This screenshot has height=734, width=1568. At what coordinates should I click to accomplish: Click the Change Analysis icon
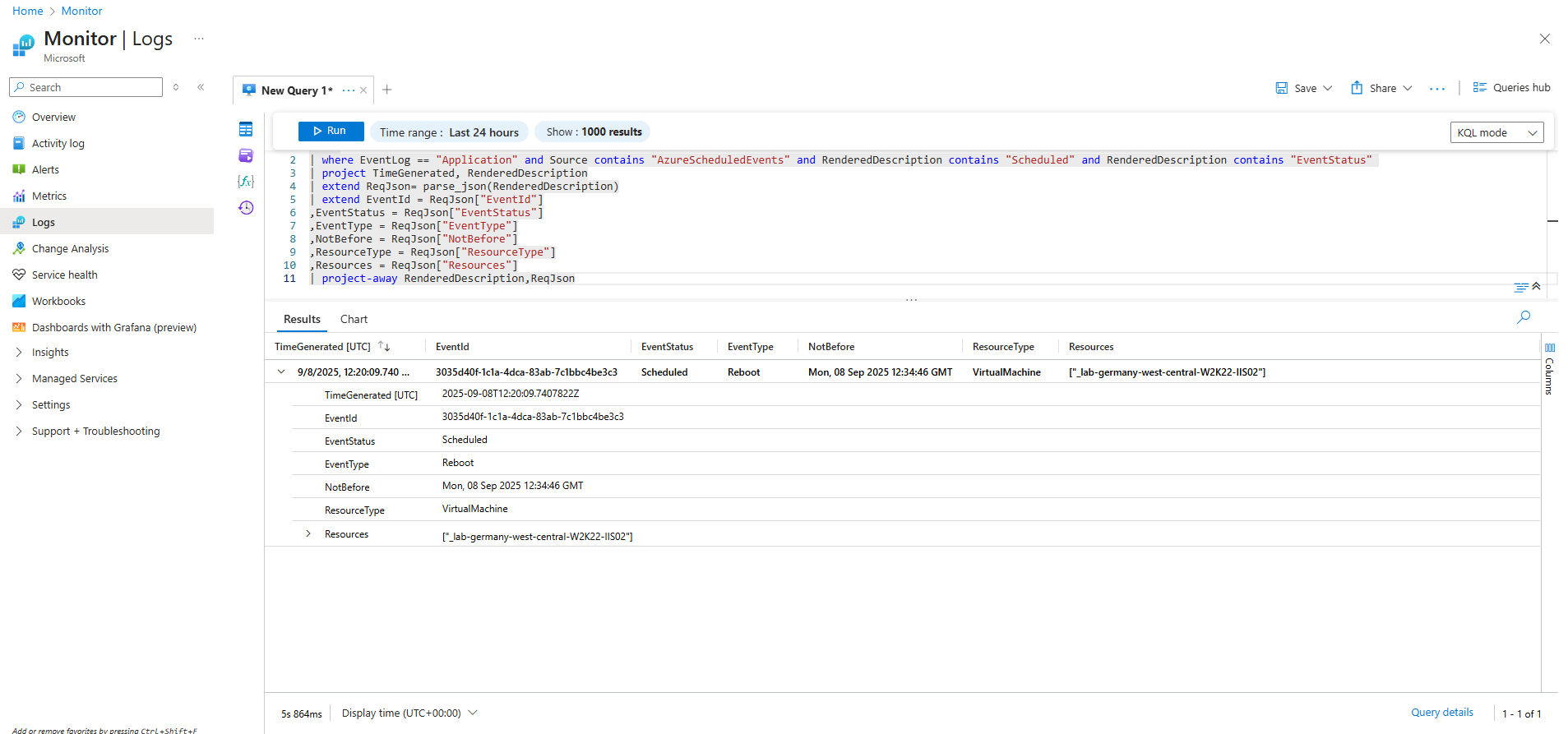19,248
